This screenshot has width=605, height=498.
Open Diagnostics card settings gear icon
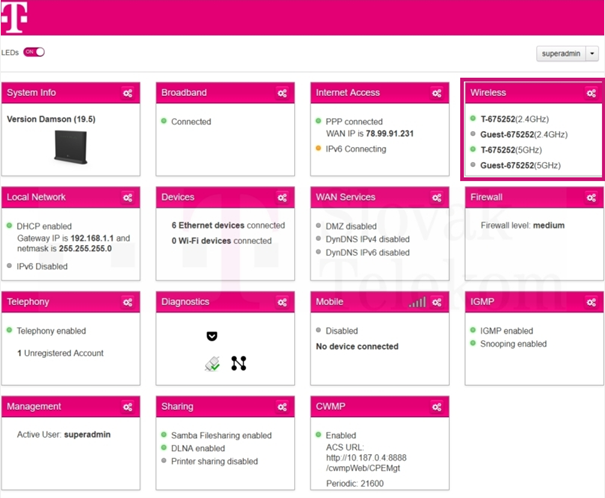[282, 302]
